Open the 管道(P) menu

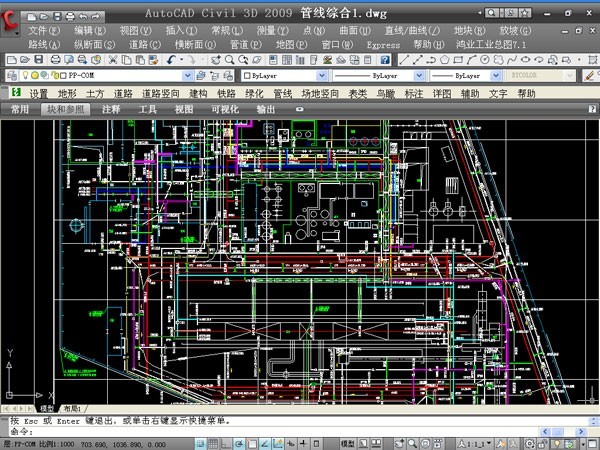coord(246,45)
